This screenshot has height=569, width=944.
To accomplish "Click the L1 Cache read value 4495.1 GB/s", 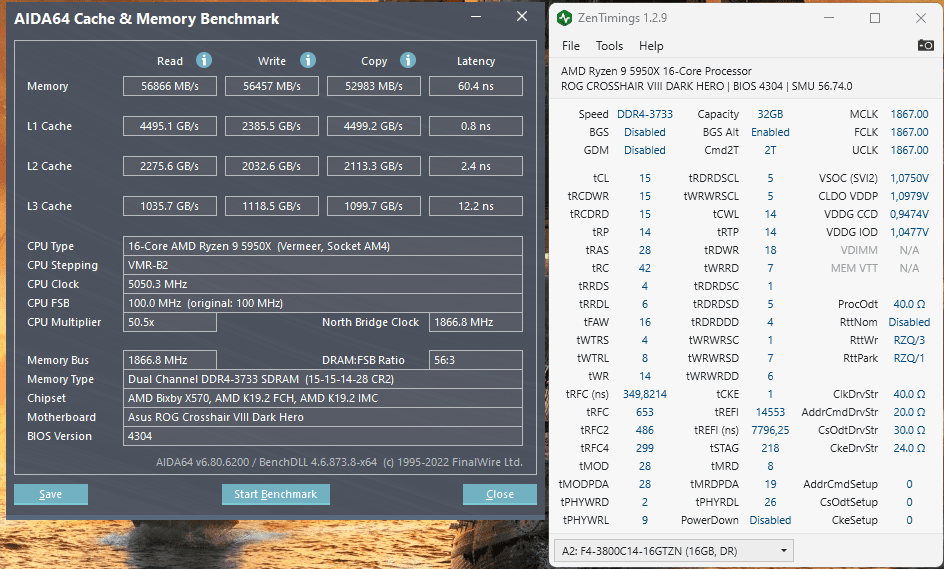I will click(x=170, y=126).
